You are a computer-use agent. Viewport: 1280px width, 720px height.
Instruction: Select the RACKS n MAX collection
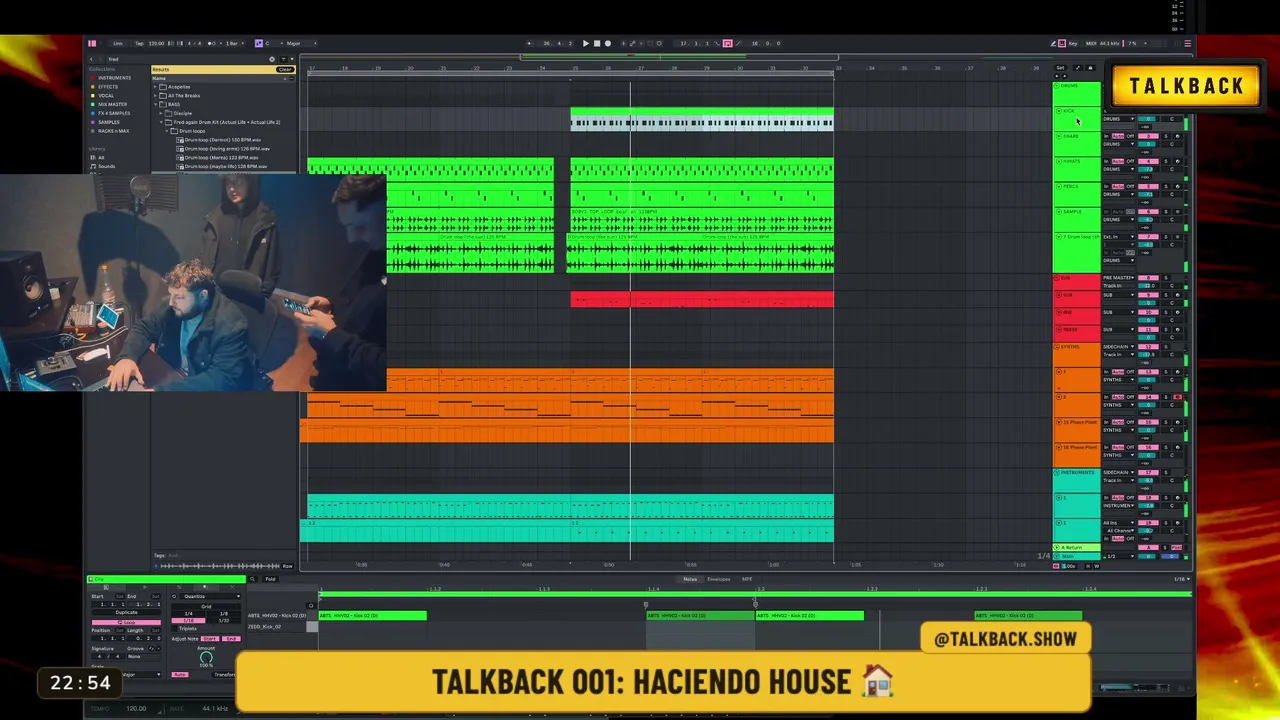114,131
